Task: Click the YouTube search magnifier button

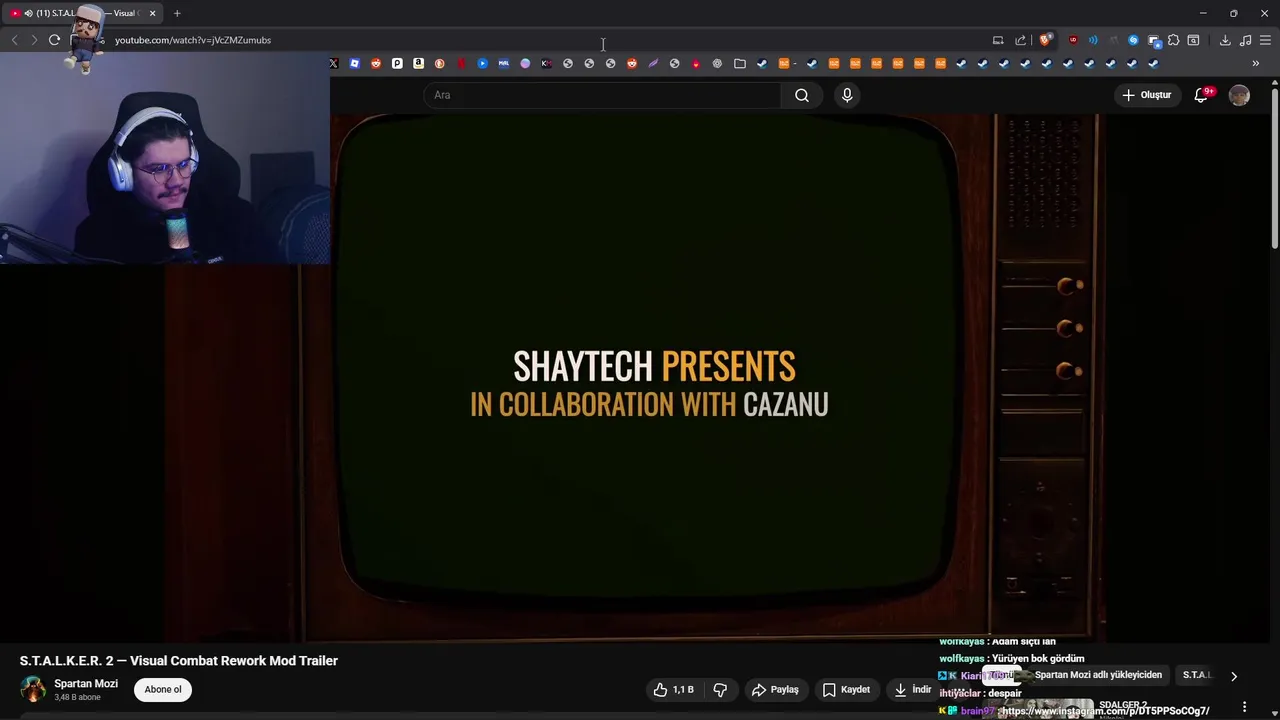Action: (802, 95)
